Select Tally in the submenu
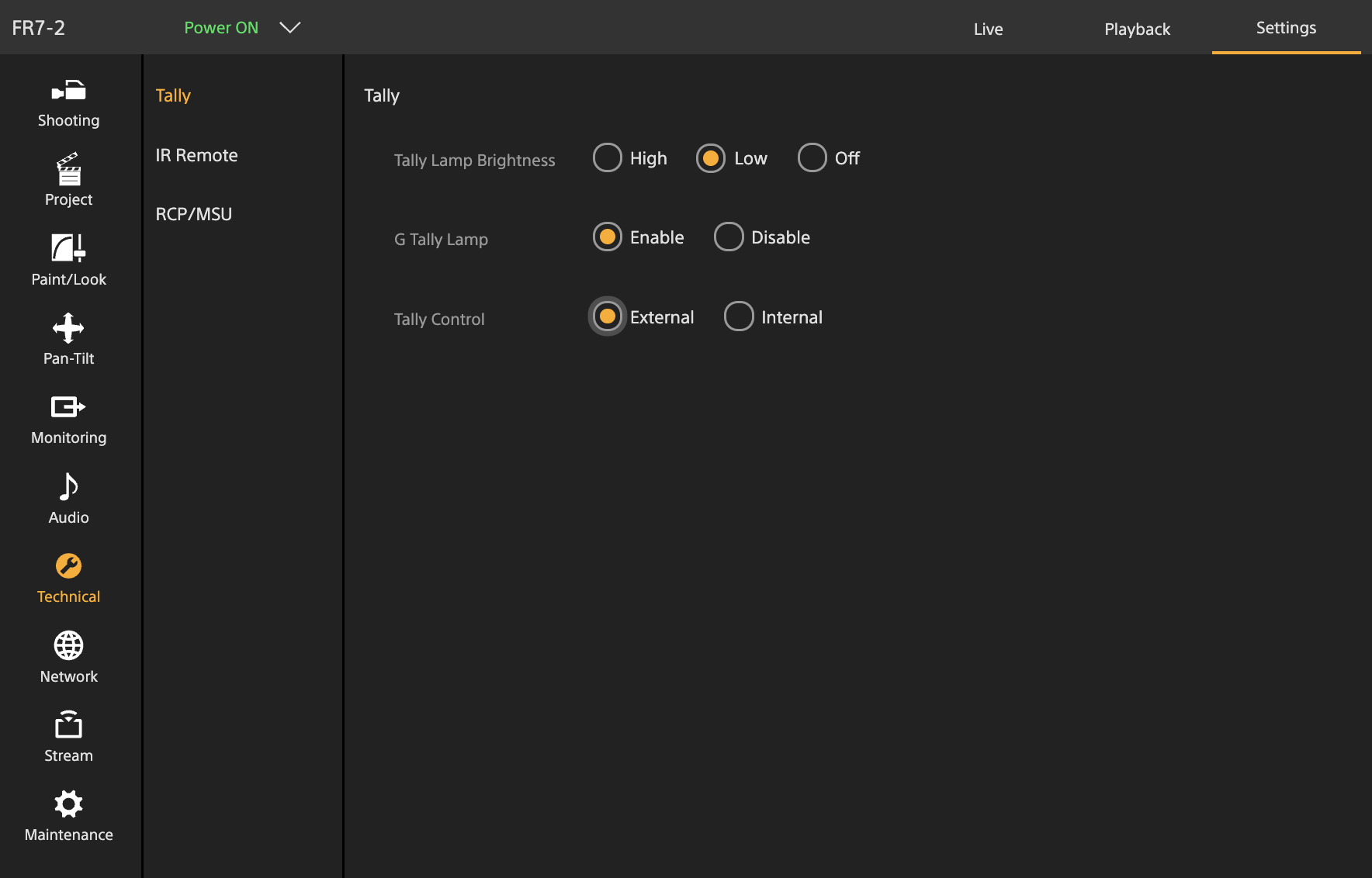1372x878 pixels. [x=173, y=95]
